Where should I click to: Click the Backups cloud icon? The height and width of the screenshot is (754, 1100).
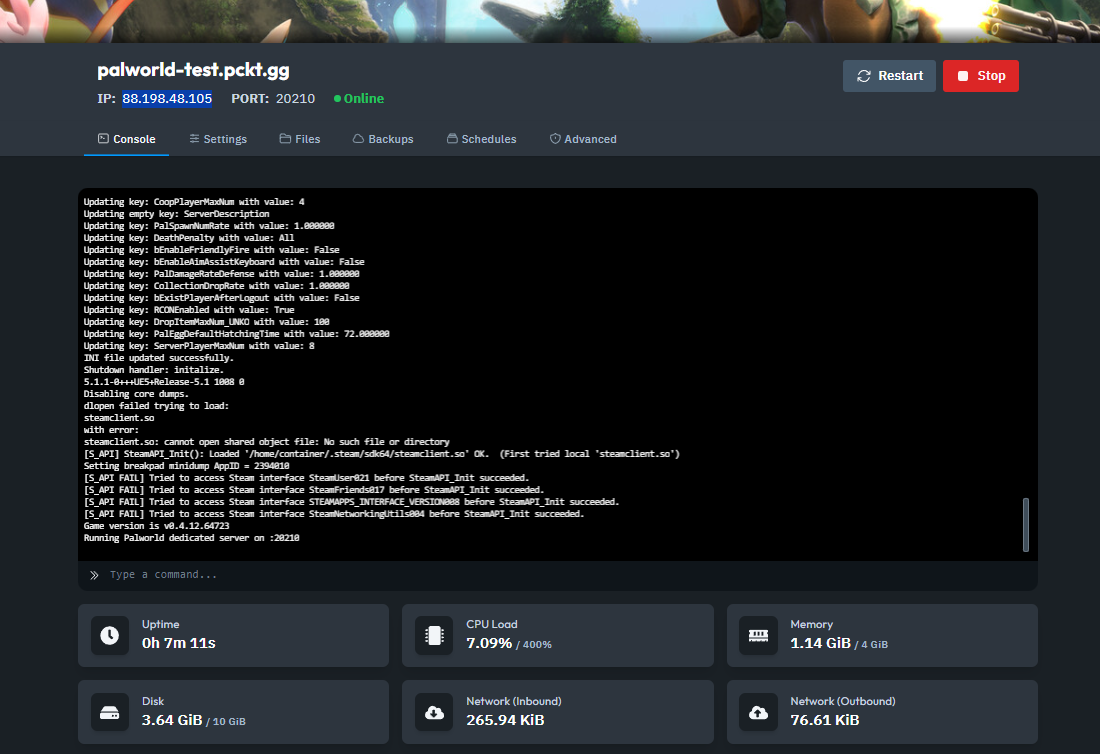tap(358, 138)
